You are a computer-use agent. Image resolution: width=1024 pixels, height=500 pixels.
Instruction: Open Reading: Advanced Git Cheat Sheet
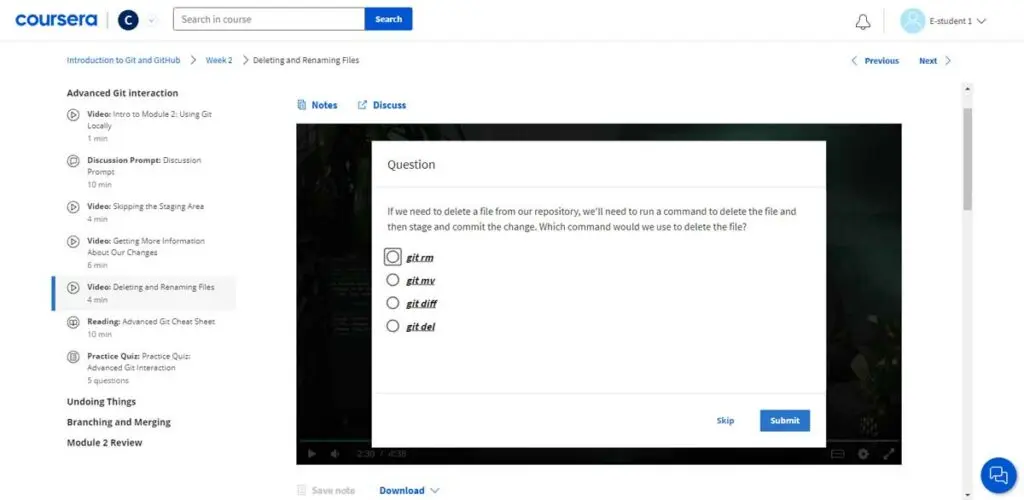(x=150, y=327)
